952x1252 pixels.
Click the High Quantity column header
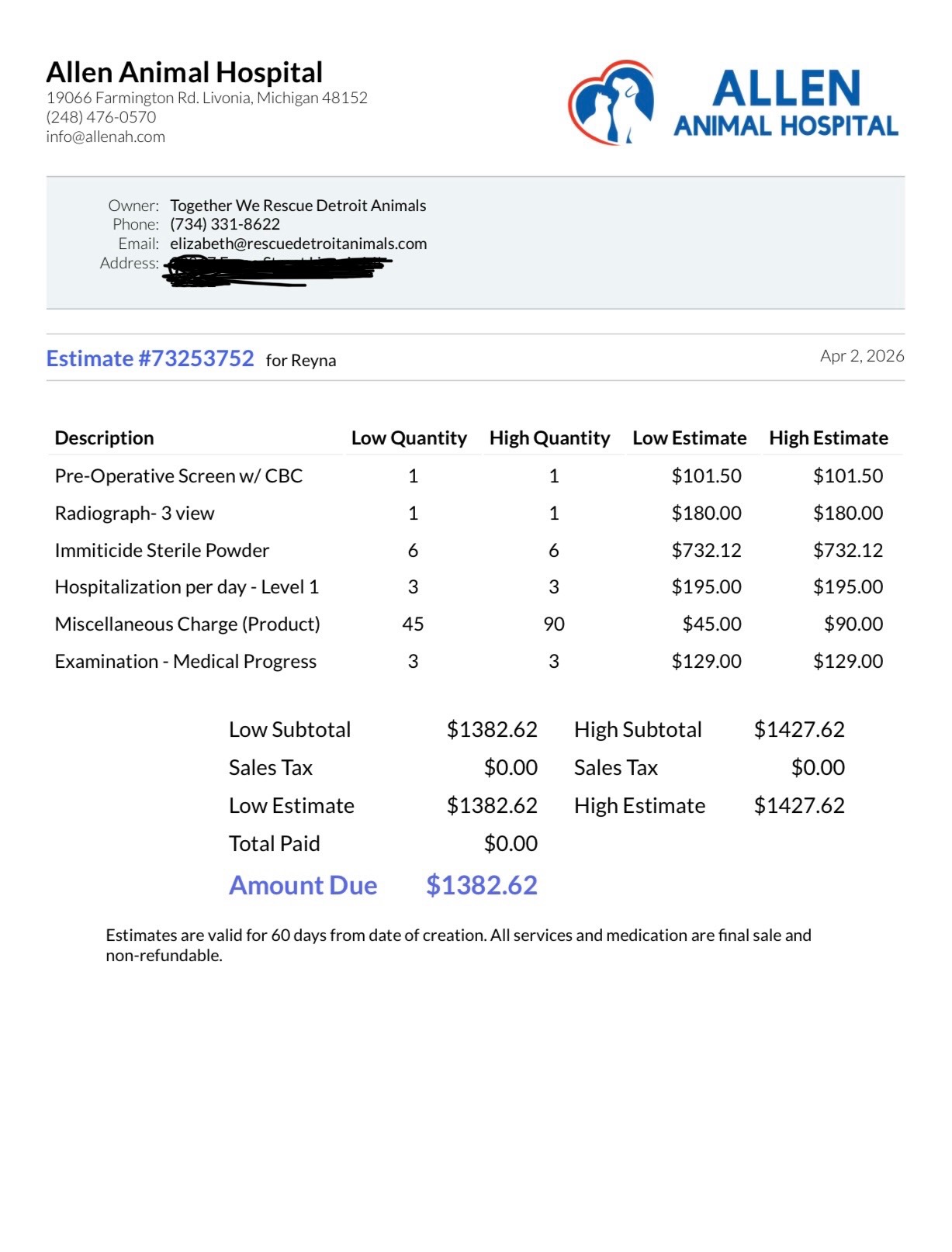coord(549,438)
